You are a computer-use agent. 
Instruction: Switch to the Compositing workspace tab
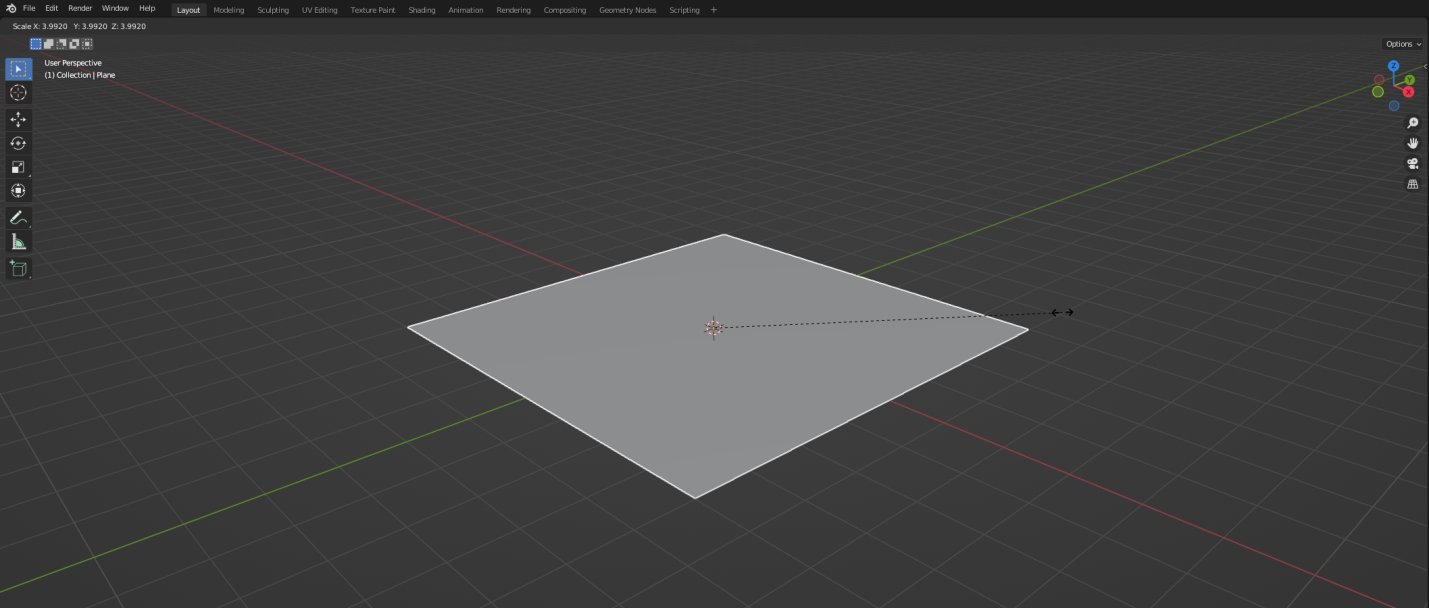[565, 10]
